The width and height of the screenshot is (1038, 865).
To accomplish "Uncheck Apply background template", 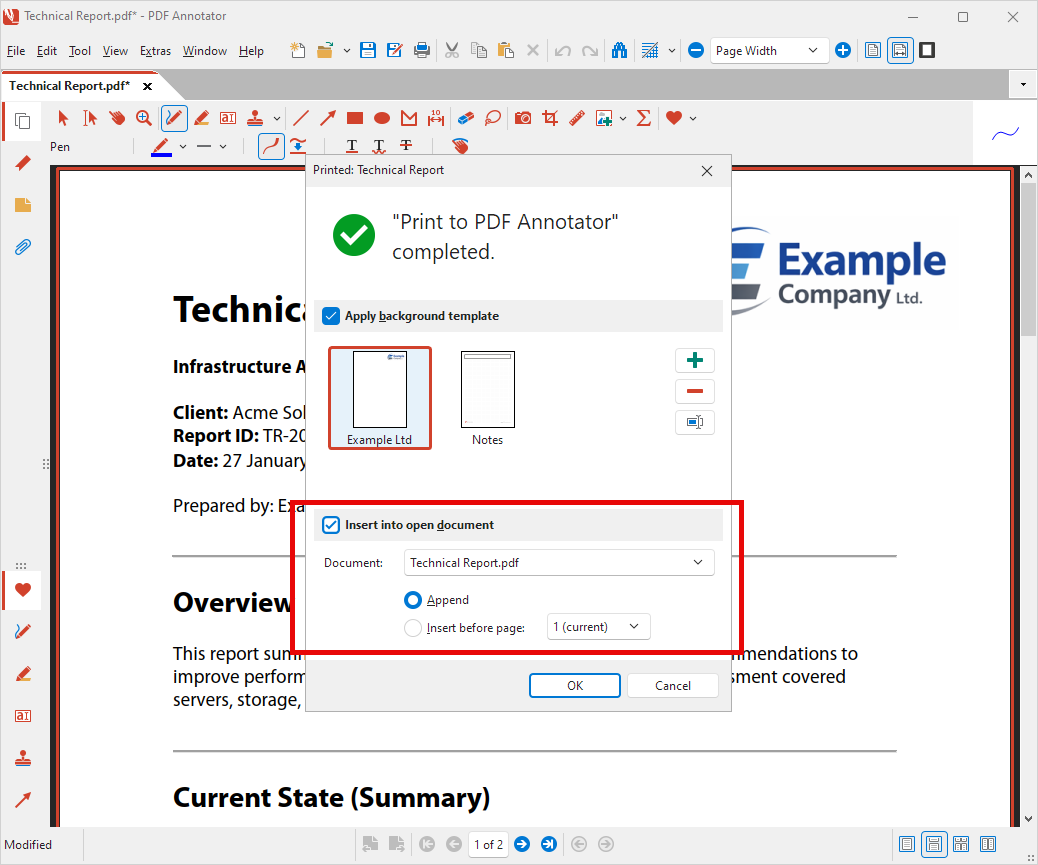I will (x=331, y=316).
